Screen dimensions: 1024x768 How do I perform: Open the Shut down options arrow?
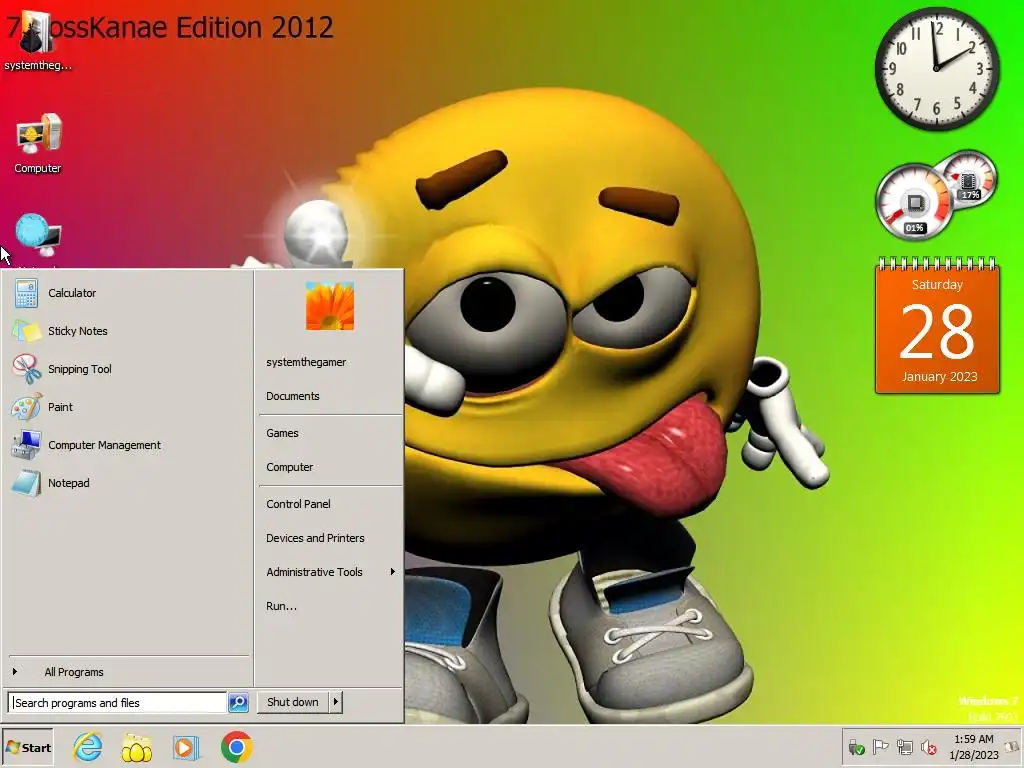336,702
